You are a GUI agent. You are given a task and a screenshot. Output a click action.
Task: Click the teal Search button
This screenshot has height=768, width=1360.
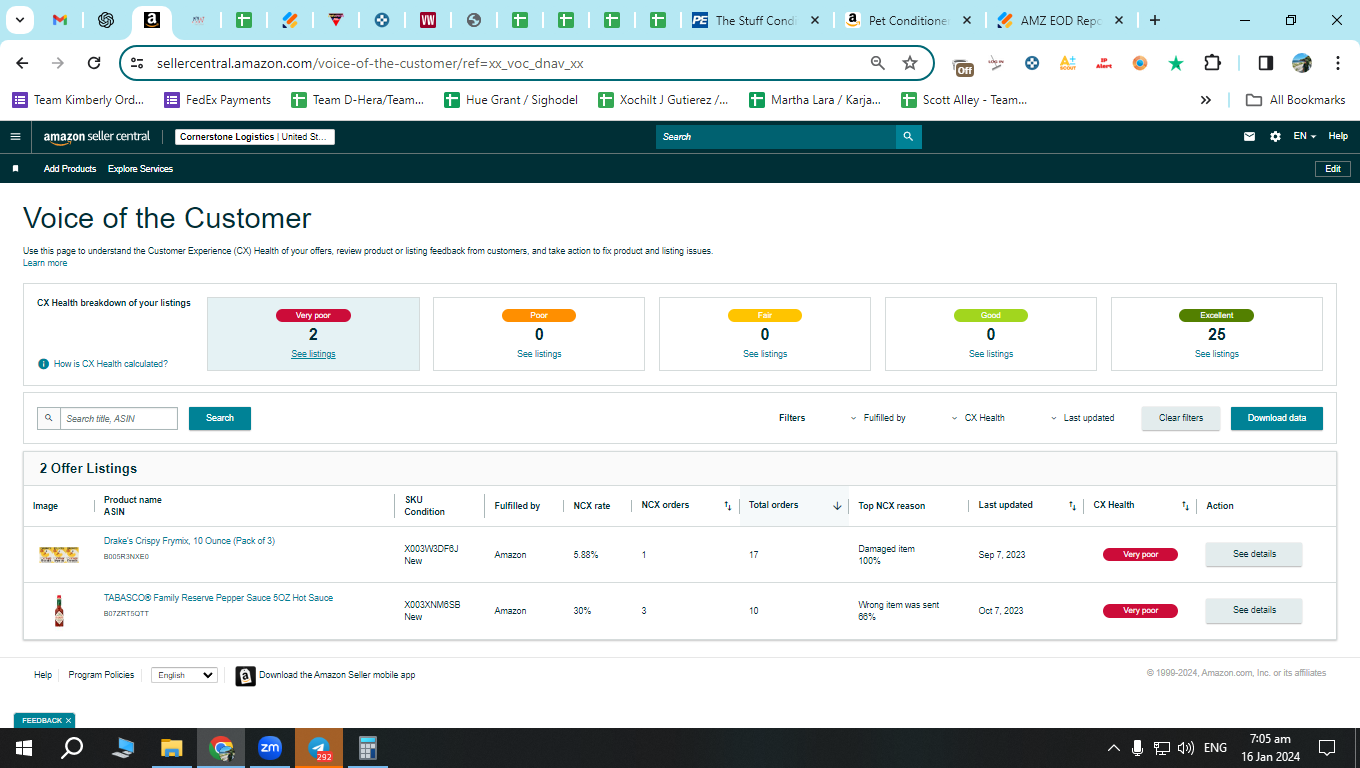[x=220, y=418]
